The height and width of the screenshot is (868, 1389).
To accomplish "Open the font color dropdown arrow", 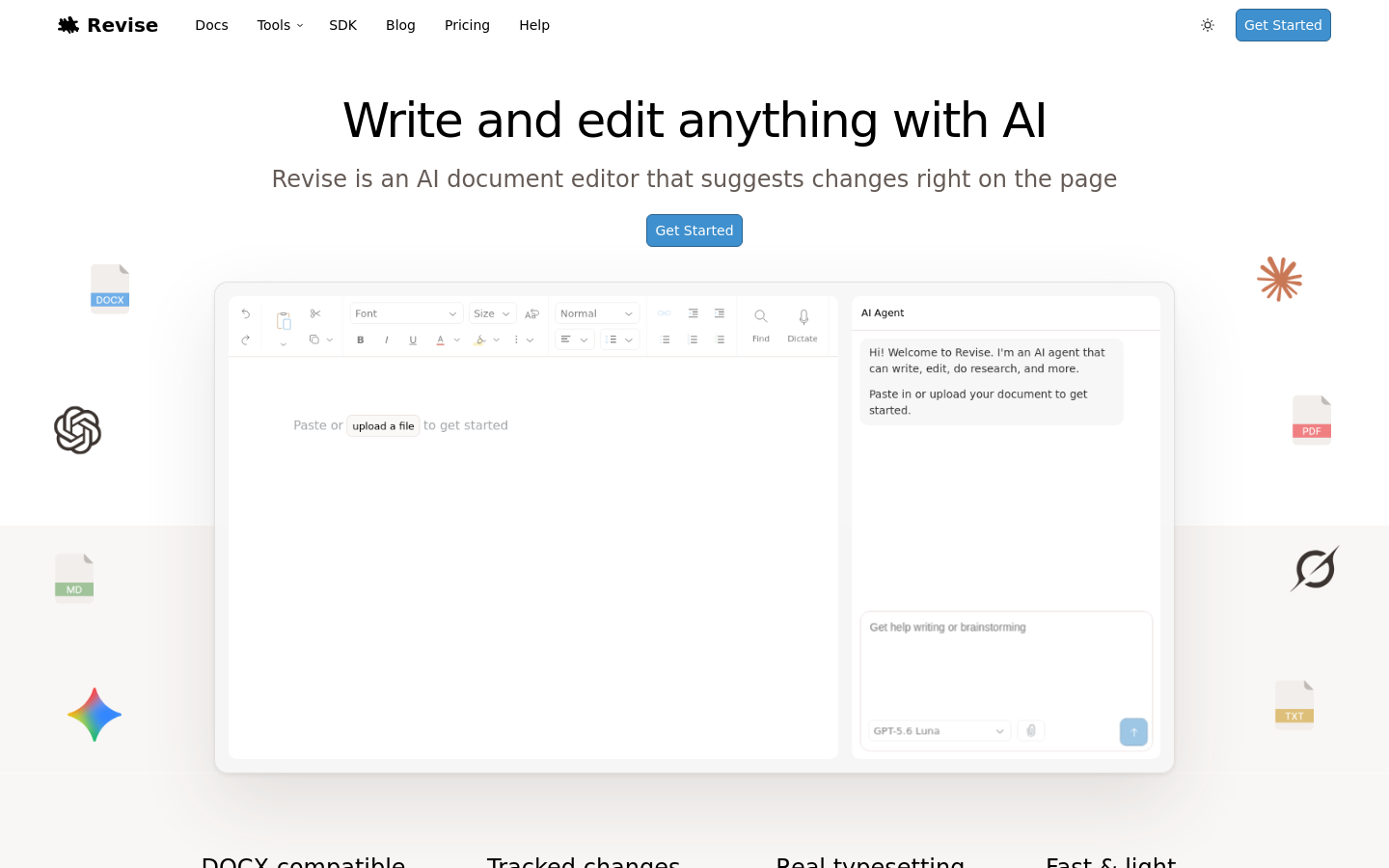I will (x=457, y=339).
